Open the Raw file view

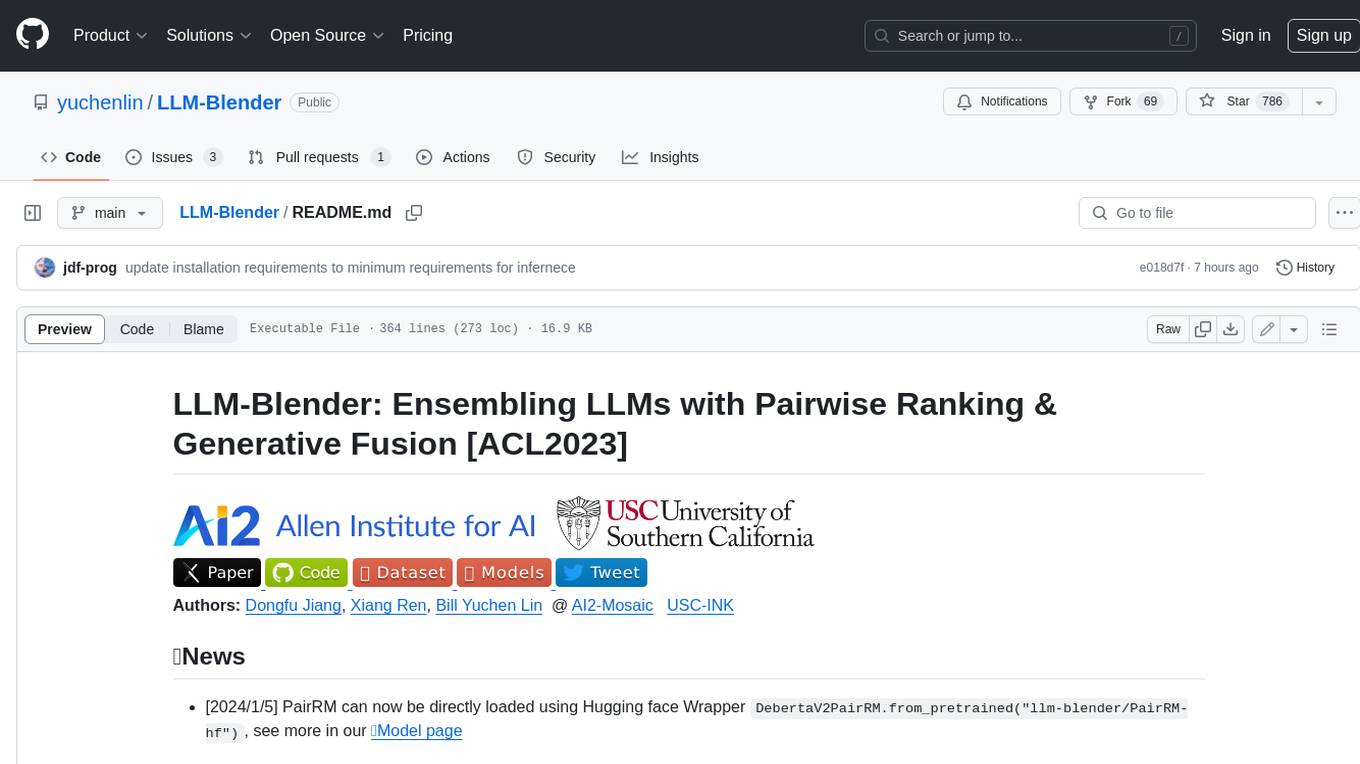coord(1168,329)
